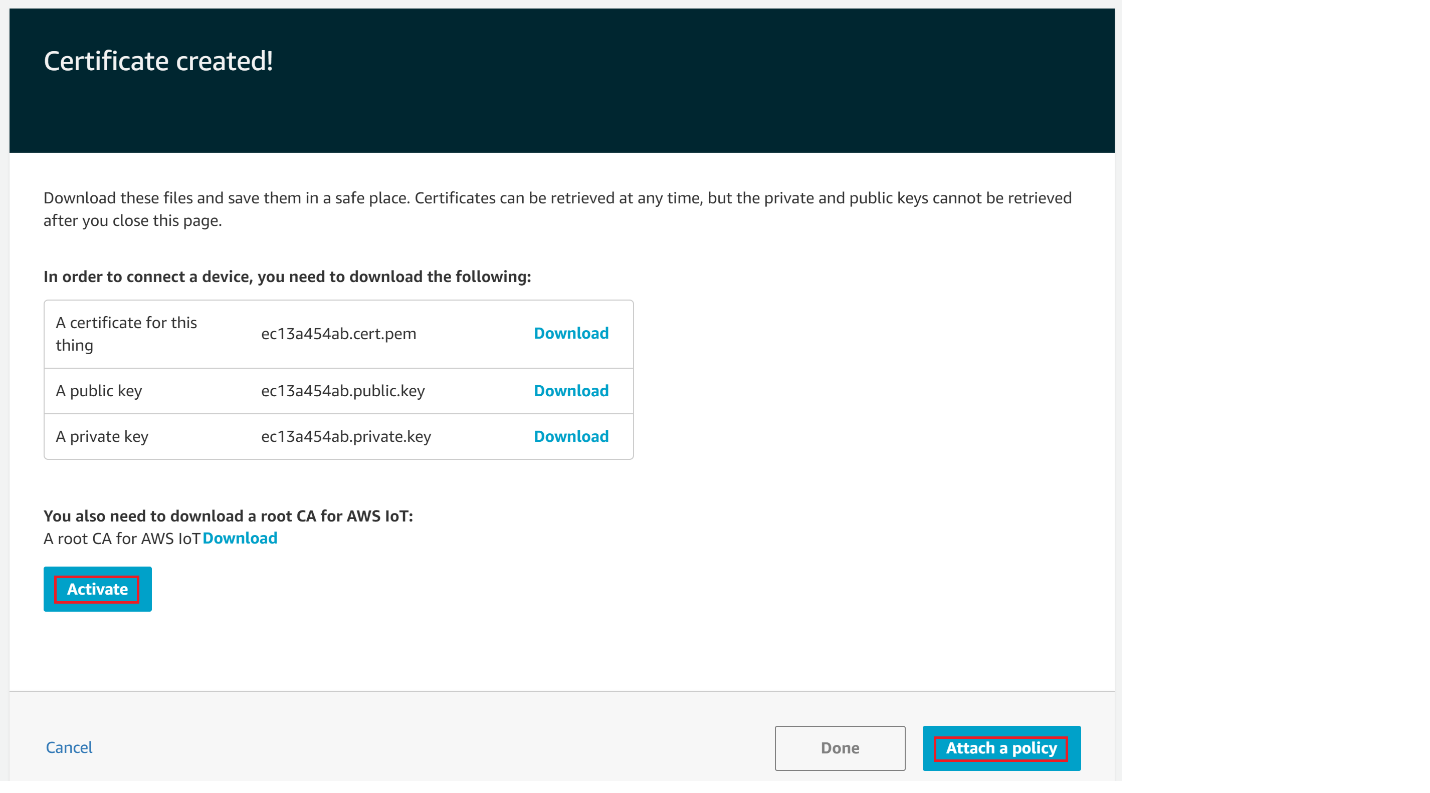Download the root CA for AWS IoT
1430x793 pixels.
[239, 538]
